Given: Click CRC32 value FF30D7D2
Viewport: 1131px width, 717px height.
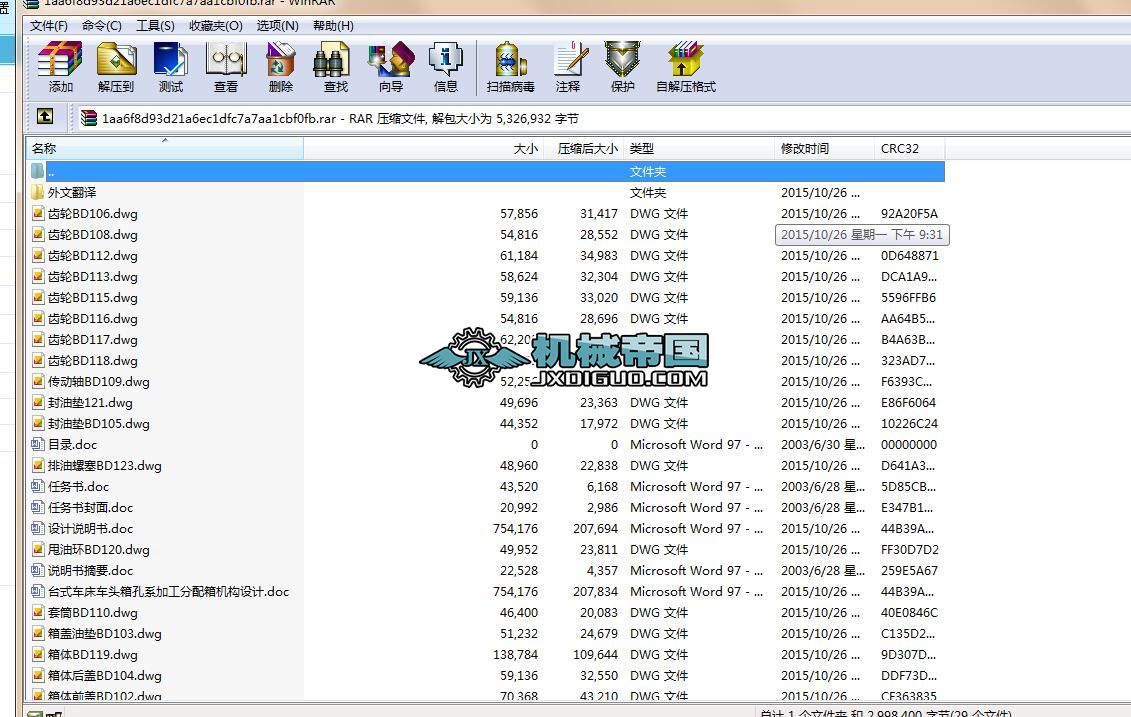Looking at the screenshot, I should pos(910,549).
